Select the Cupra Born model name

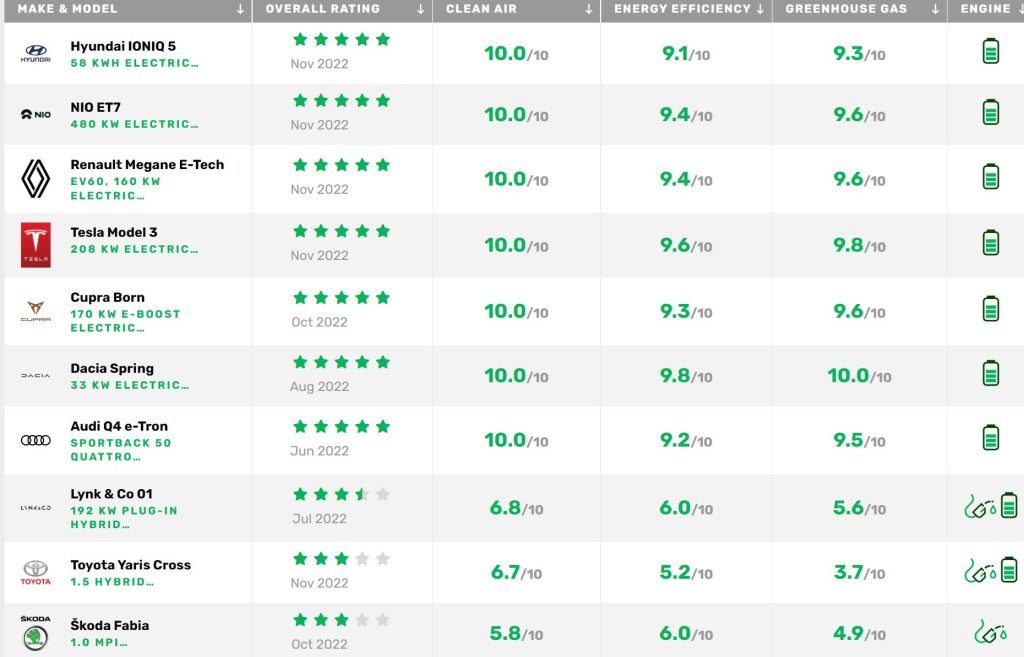108,297
